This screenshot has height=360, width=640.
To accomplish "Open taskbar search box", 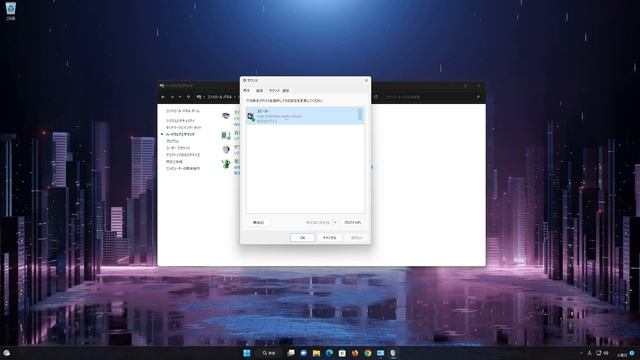I will (x=269, y=353).
